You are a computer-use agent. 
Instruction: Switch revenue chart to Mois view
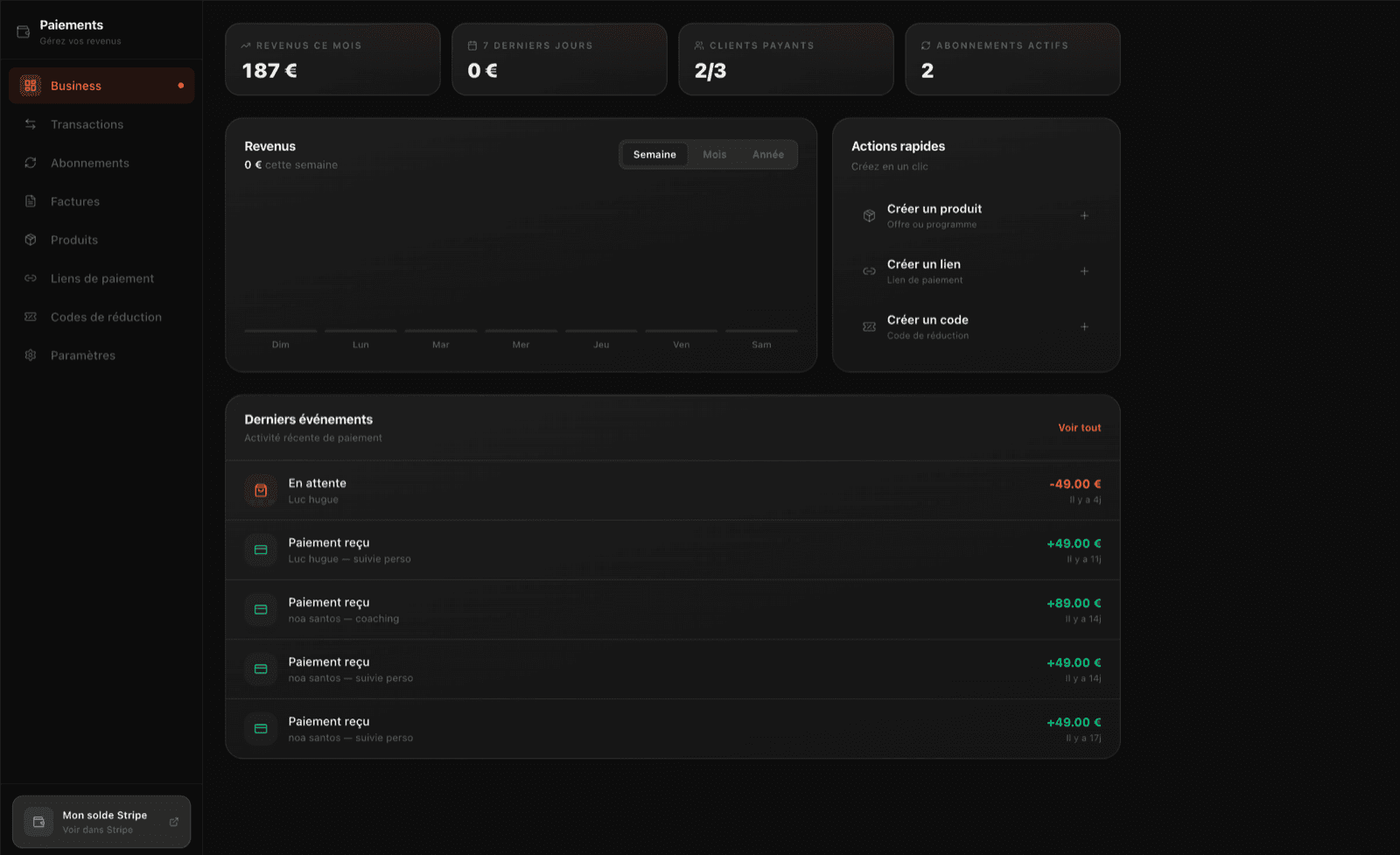714,154
